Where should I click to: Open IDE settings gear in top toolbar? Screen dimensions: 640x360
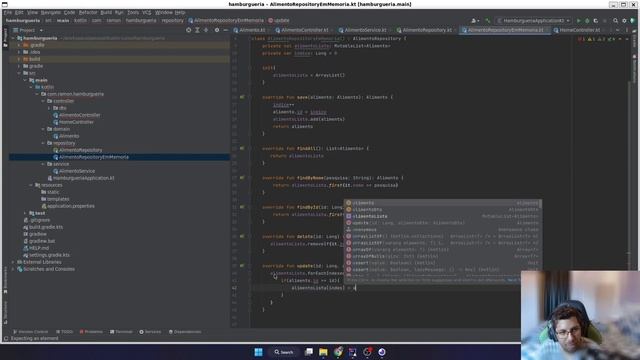click(x=624, y=20)
